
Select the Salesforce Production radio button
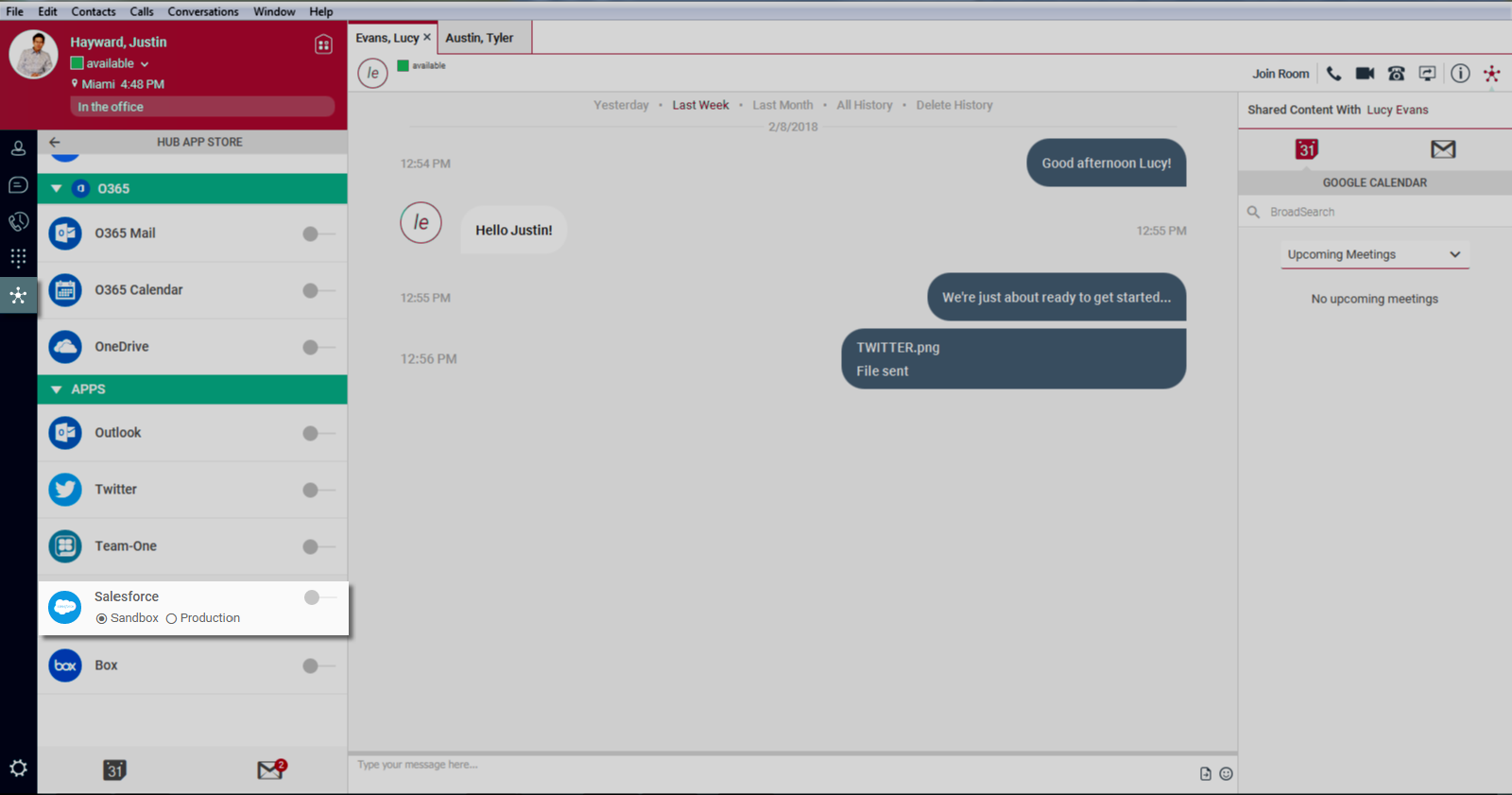click(x=171, y=618)
